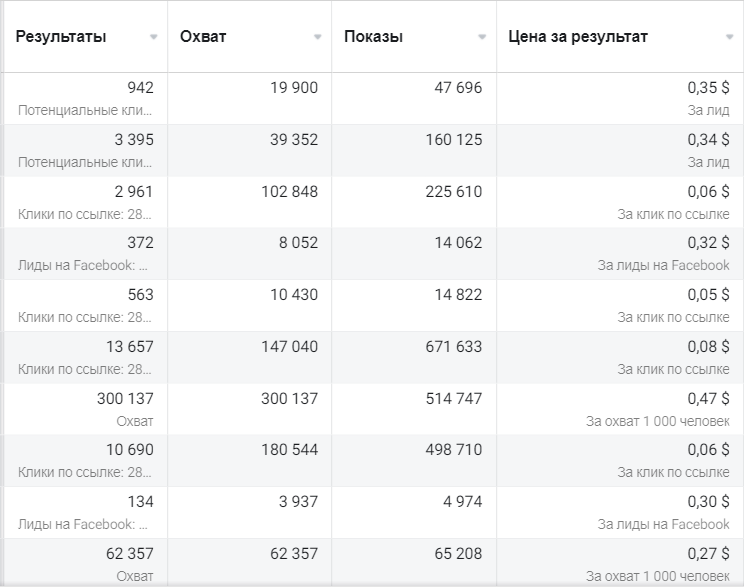Image resolution: width=744 pixels, height=587 pixels.
Task: Click the Лиды на Facebook label under 372
Action: (83, 265)
